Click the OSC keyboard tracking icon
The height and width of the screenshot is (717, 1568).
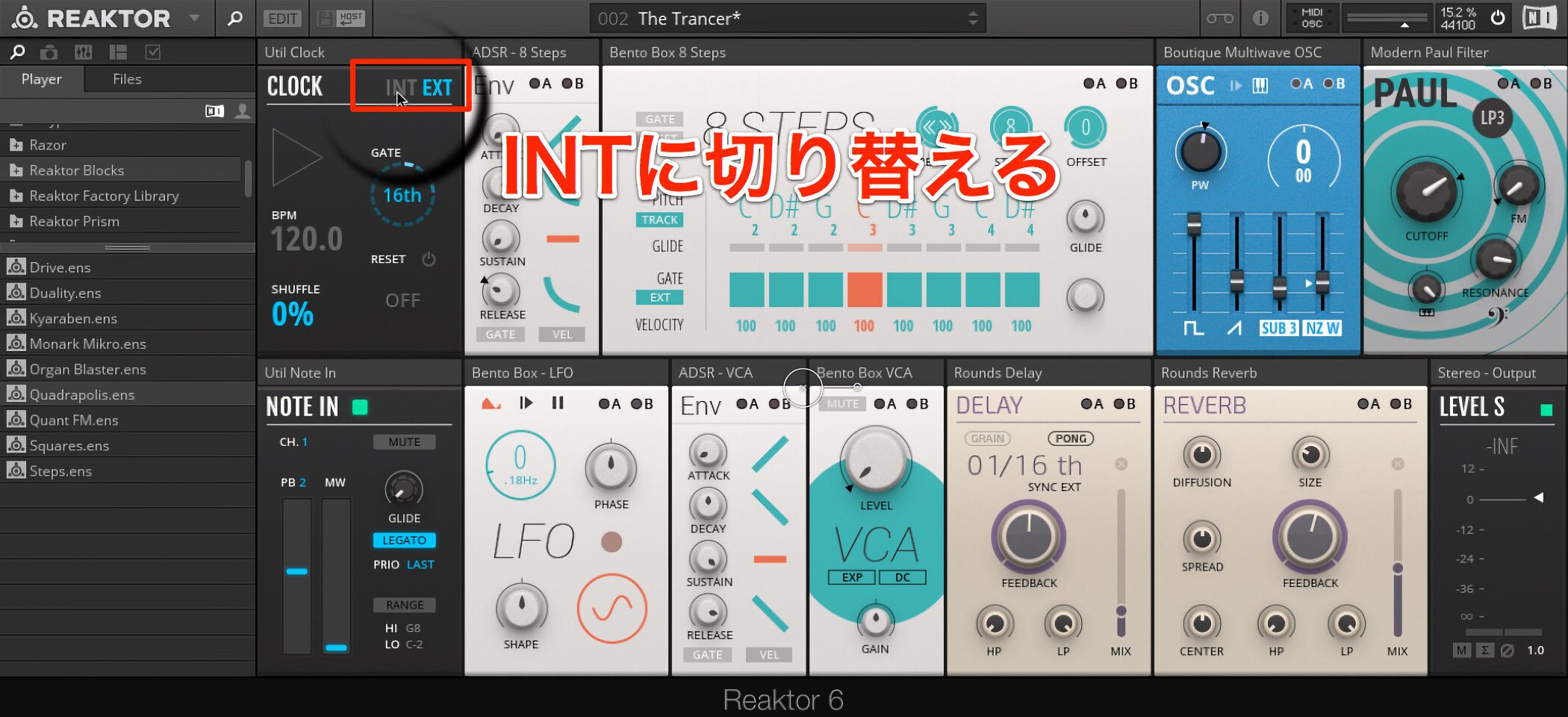pos(1260,86)
